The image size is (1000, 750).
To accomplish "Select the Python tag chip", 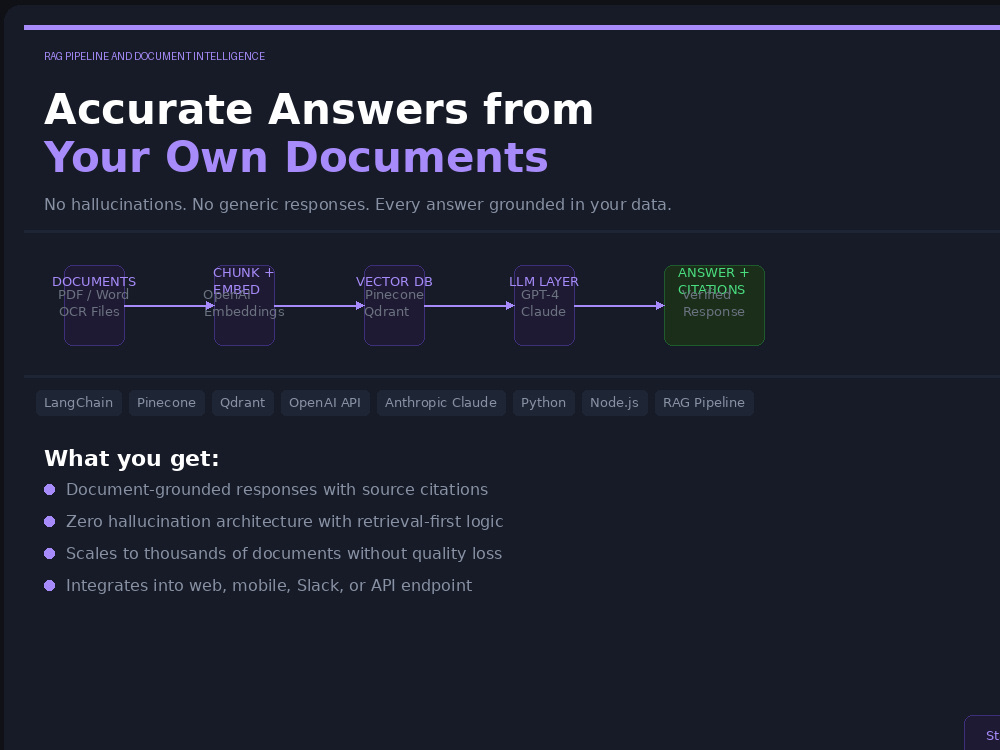I will (x=543, y=403).
